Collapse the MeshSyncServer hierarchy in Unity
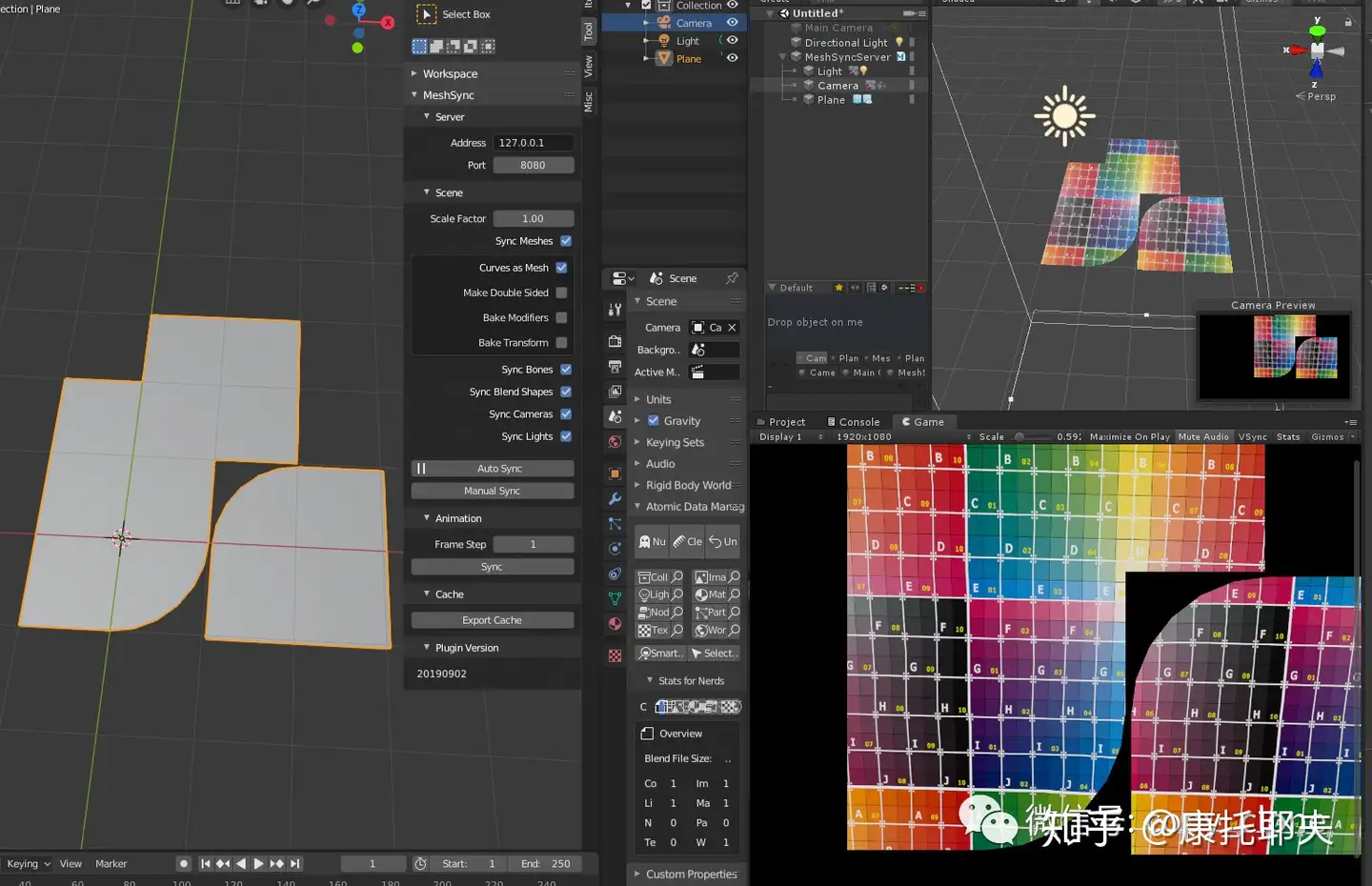 (781, 56)
